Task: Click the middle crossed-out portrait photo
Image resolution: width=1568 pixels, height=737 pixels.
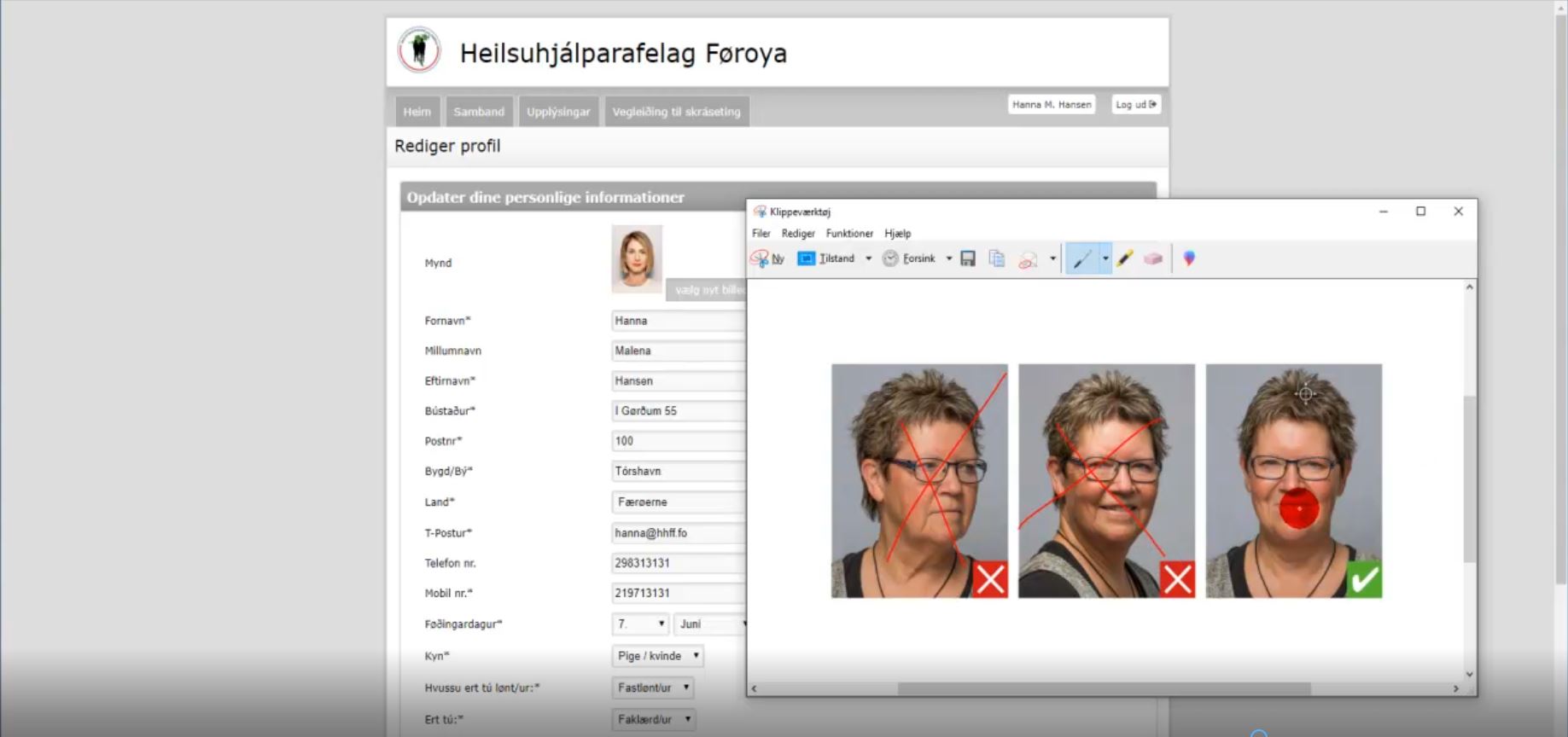Action: [1106, 481]
